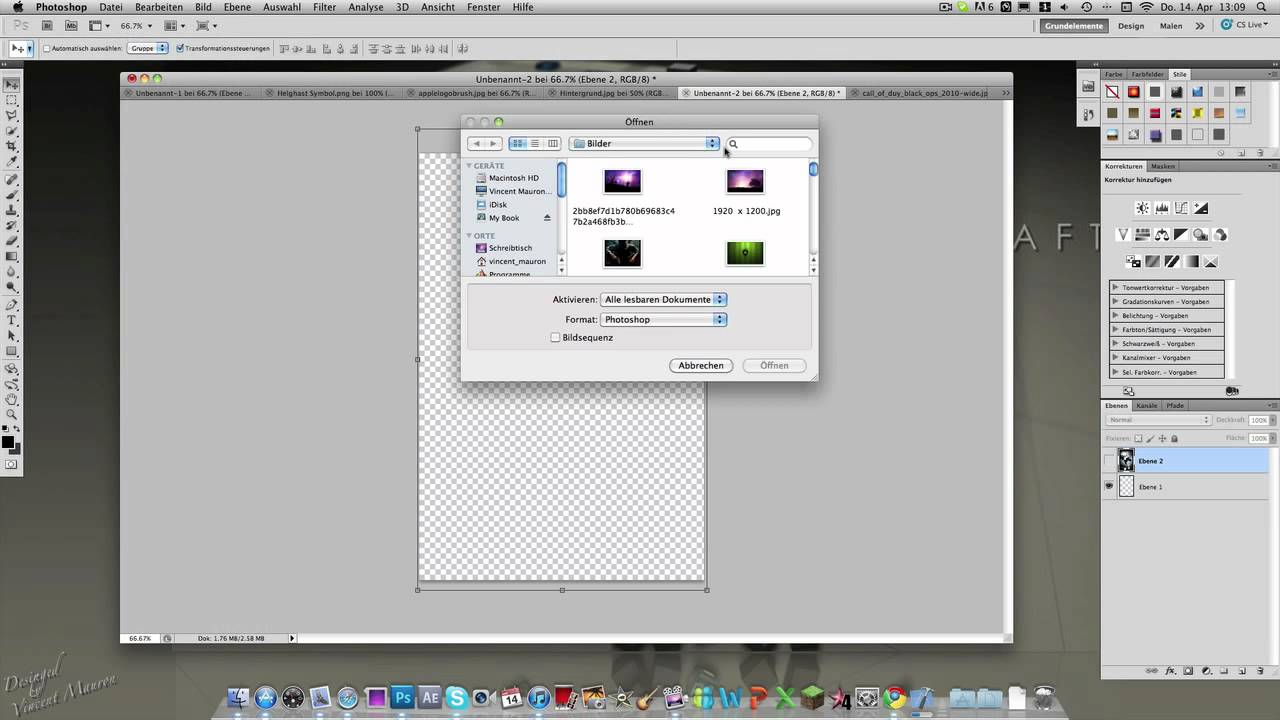Viewport: 1280px width, 720px height.
Task: Expand Schwarzweiß – Vorgaben presets
Action: tap(1115, 344)
